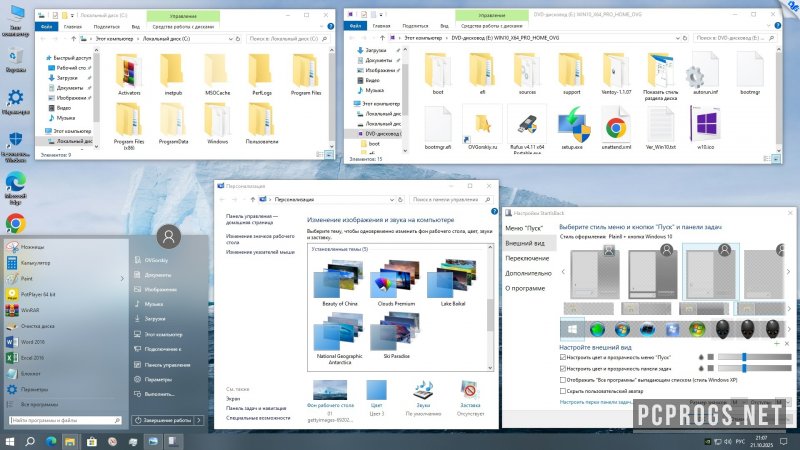Select OVGorskiy.ru shortcut in DVD window
Image resolution: width=800 pixels, height=450 pixels.
coord(482,128)
